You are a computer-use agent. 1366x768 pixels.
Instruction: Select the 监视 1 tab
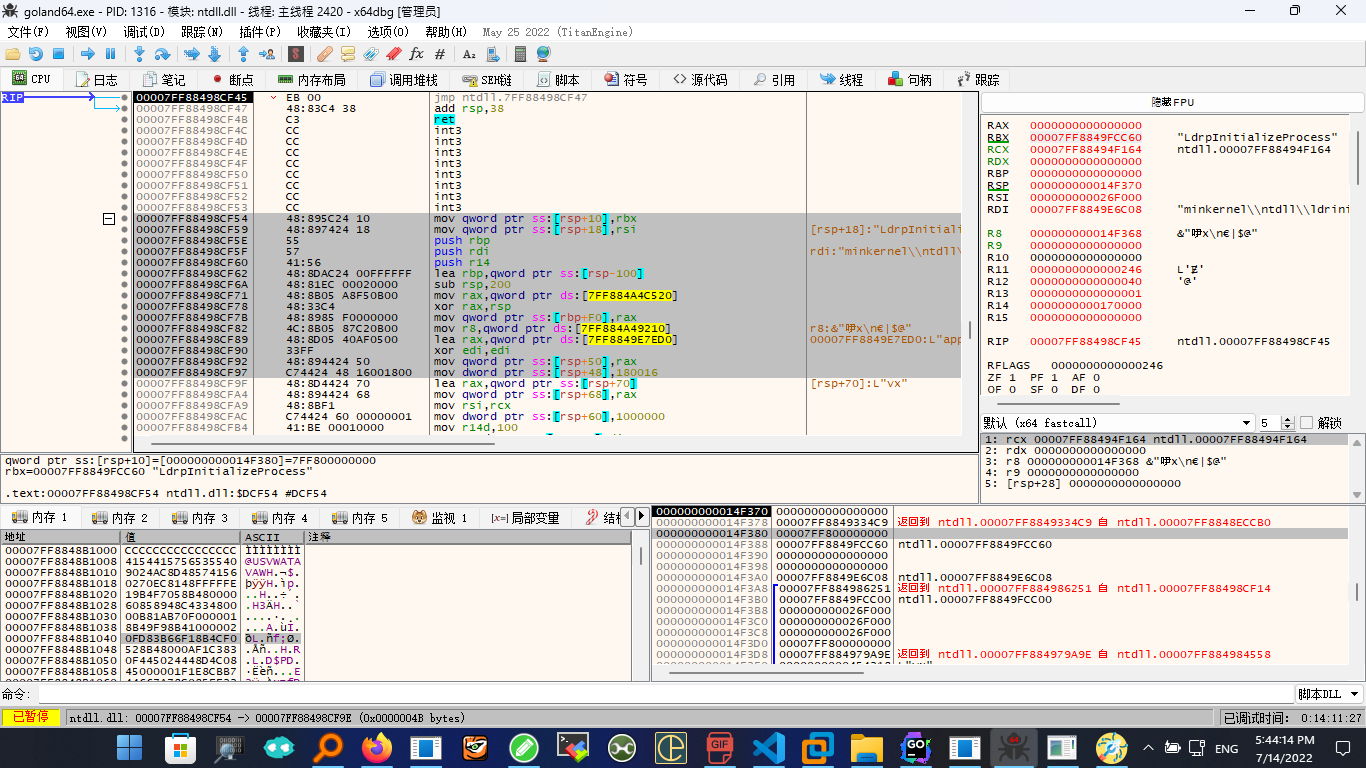(440, 517)
